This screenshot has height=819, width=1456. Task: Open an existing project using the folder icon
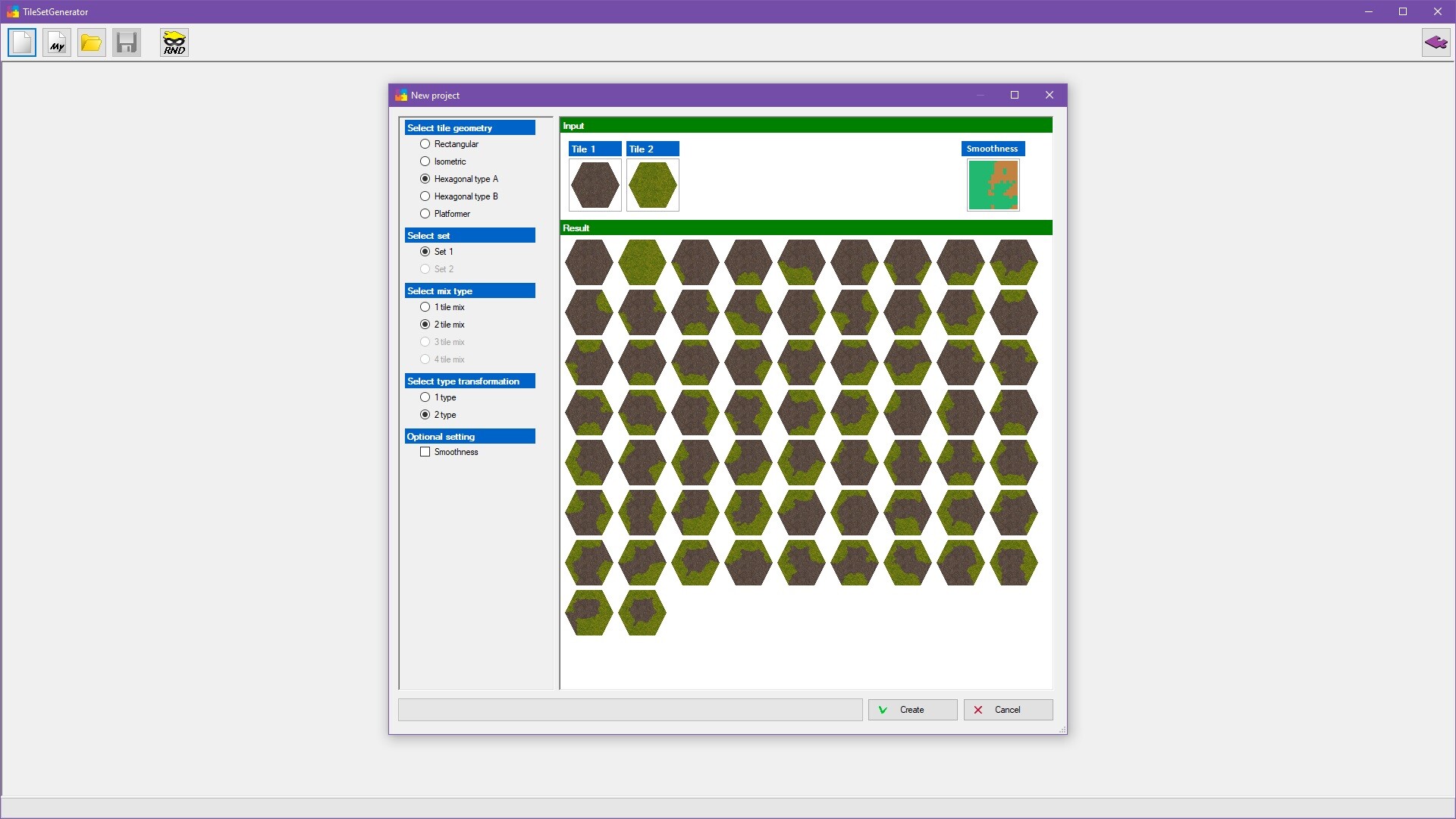click(x=91, y=42)
